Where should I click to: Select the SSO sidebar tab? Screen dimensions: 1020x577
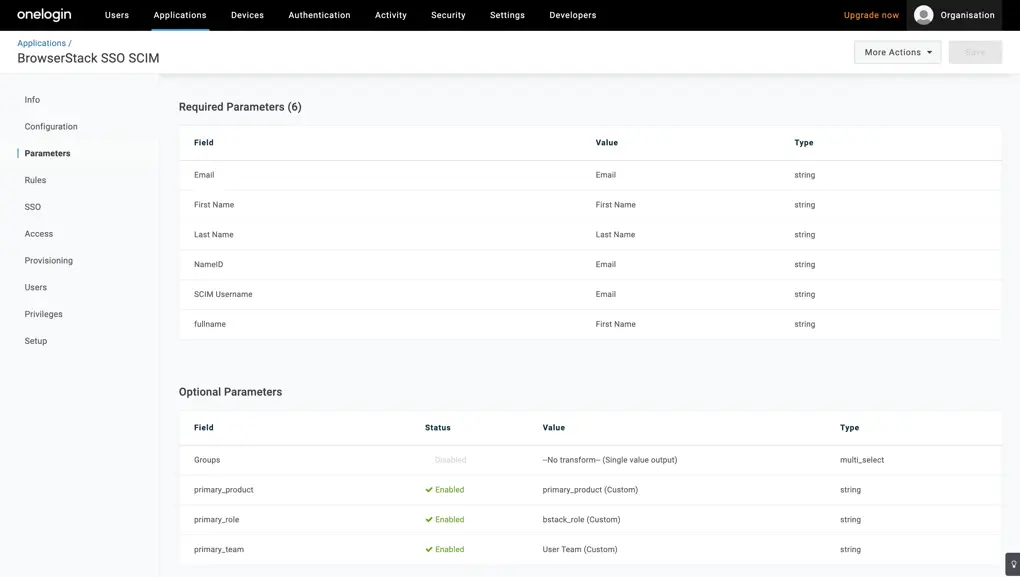pyautogui.click(x=33, y=207)
